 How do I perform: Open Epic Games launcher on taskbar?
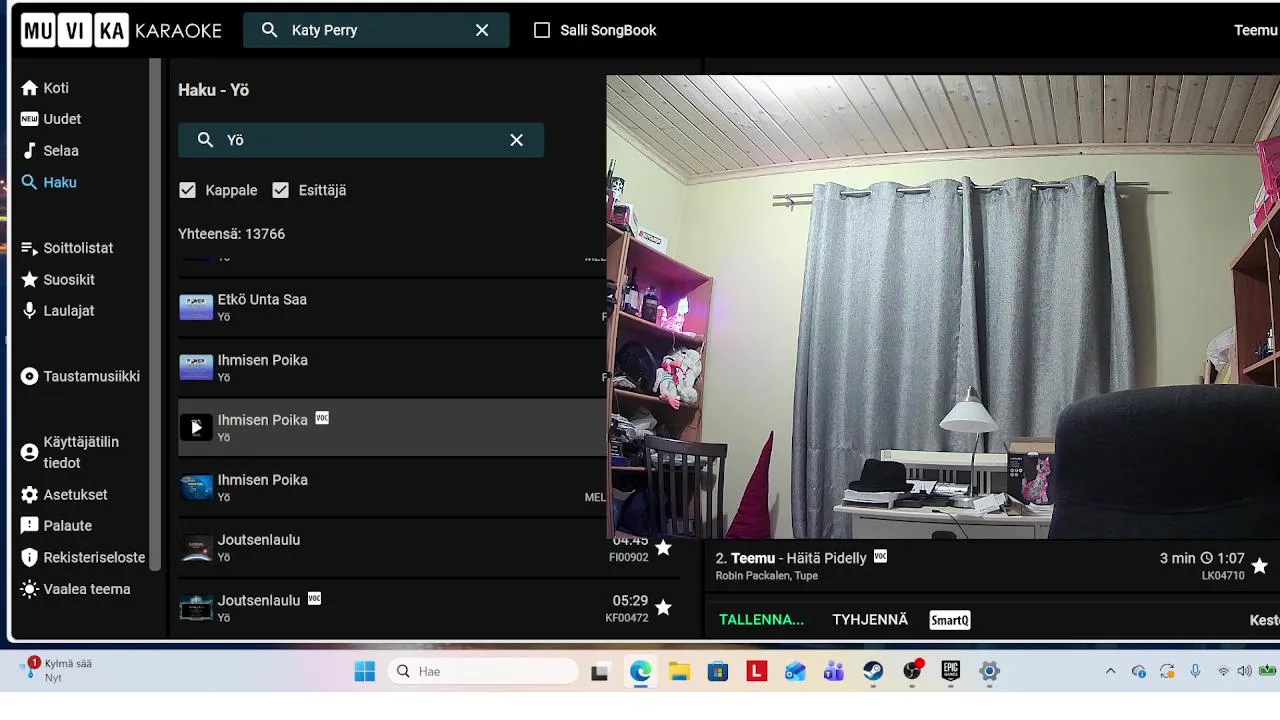[951, 671]
